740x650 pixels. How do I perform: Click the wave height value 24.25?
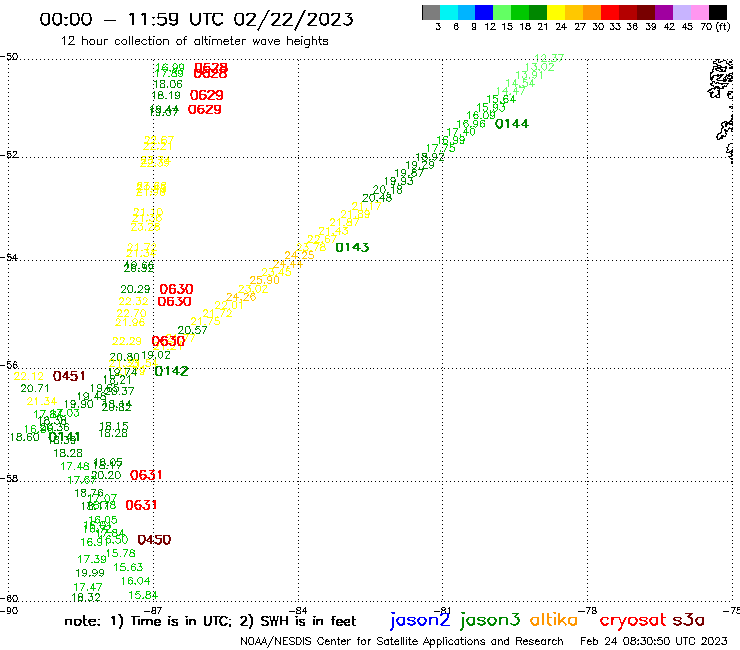[299, 255]
